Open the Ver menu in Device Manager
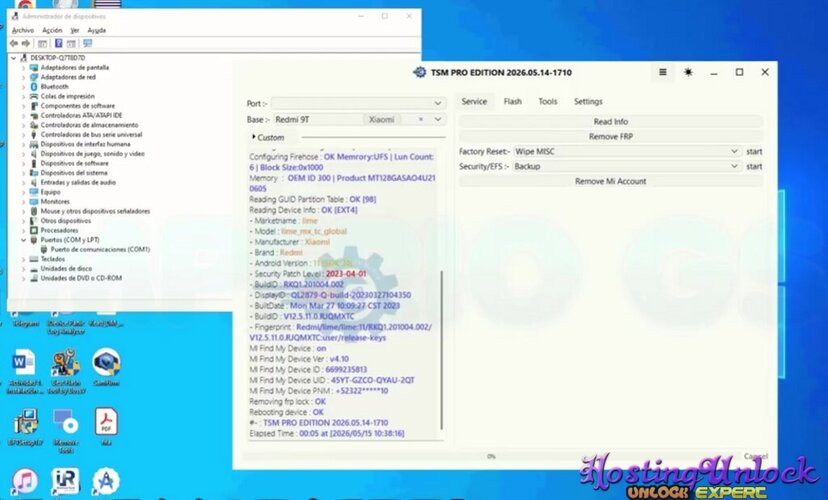828x500 pixels. (75, 31)
